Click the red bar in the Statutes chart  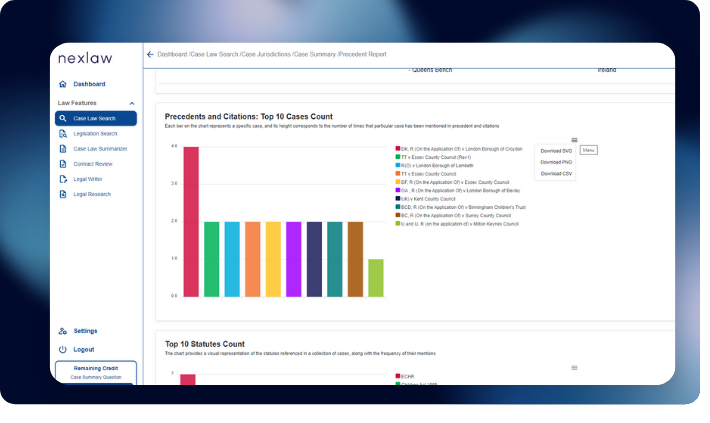tap(188, 380)
